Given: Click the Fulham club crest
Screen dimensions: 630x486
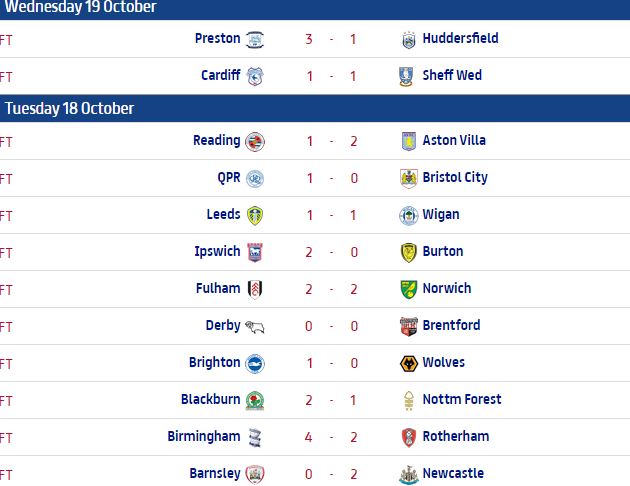Looking at the screenshot, I should click(x=255, y=289).
